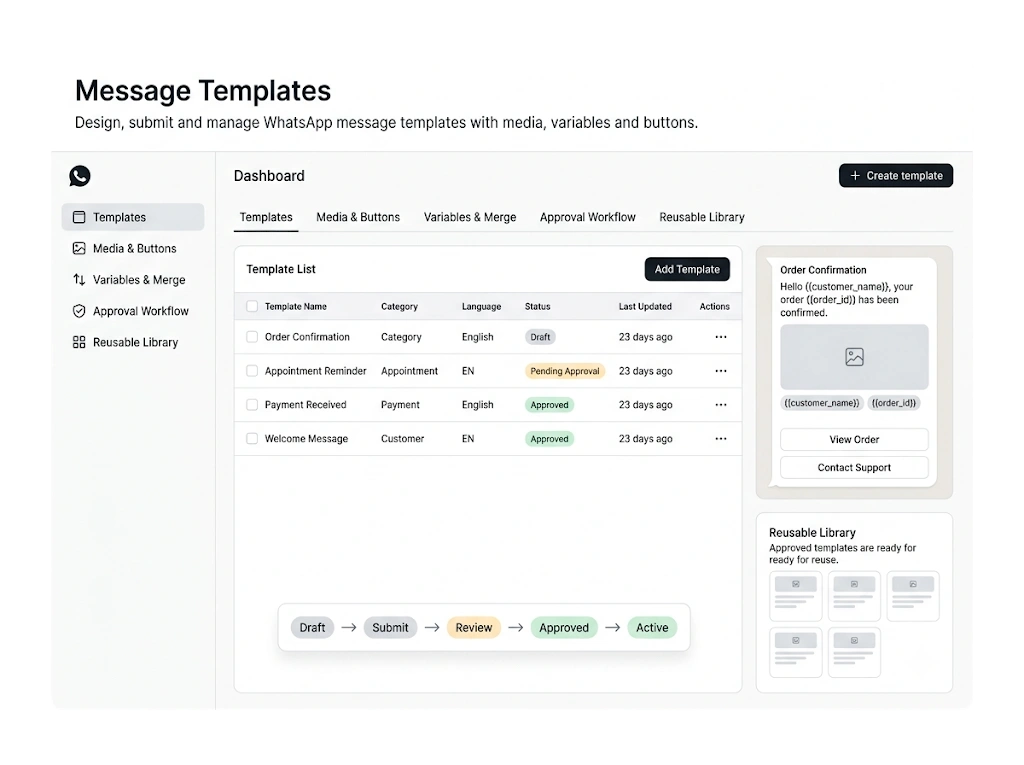The height and width of the screenshot is (765, 1024).
Task: Click the Category column header
Action: tap(399, 306)
